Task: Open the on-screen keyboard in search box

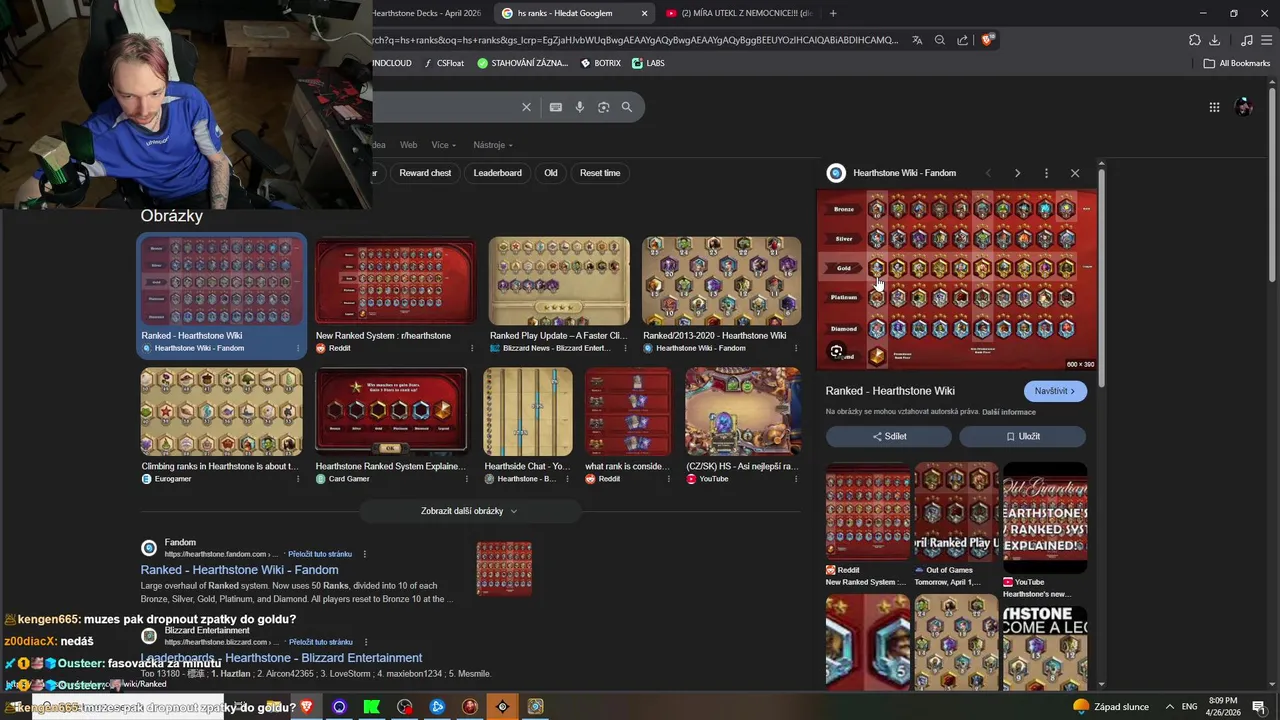Action: 556,107
